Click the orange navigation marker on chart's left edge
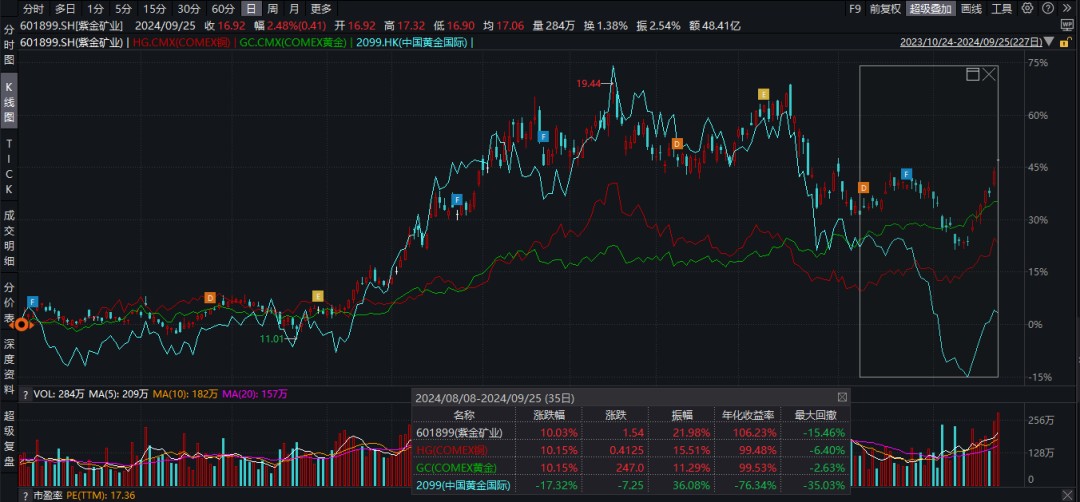The height and width of the screenshot is (502, 1080). pos(20,324)
